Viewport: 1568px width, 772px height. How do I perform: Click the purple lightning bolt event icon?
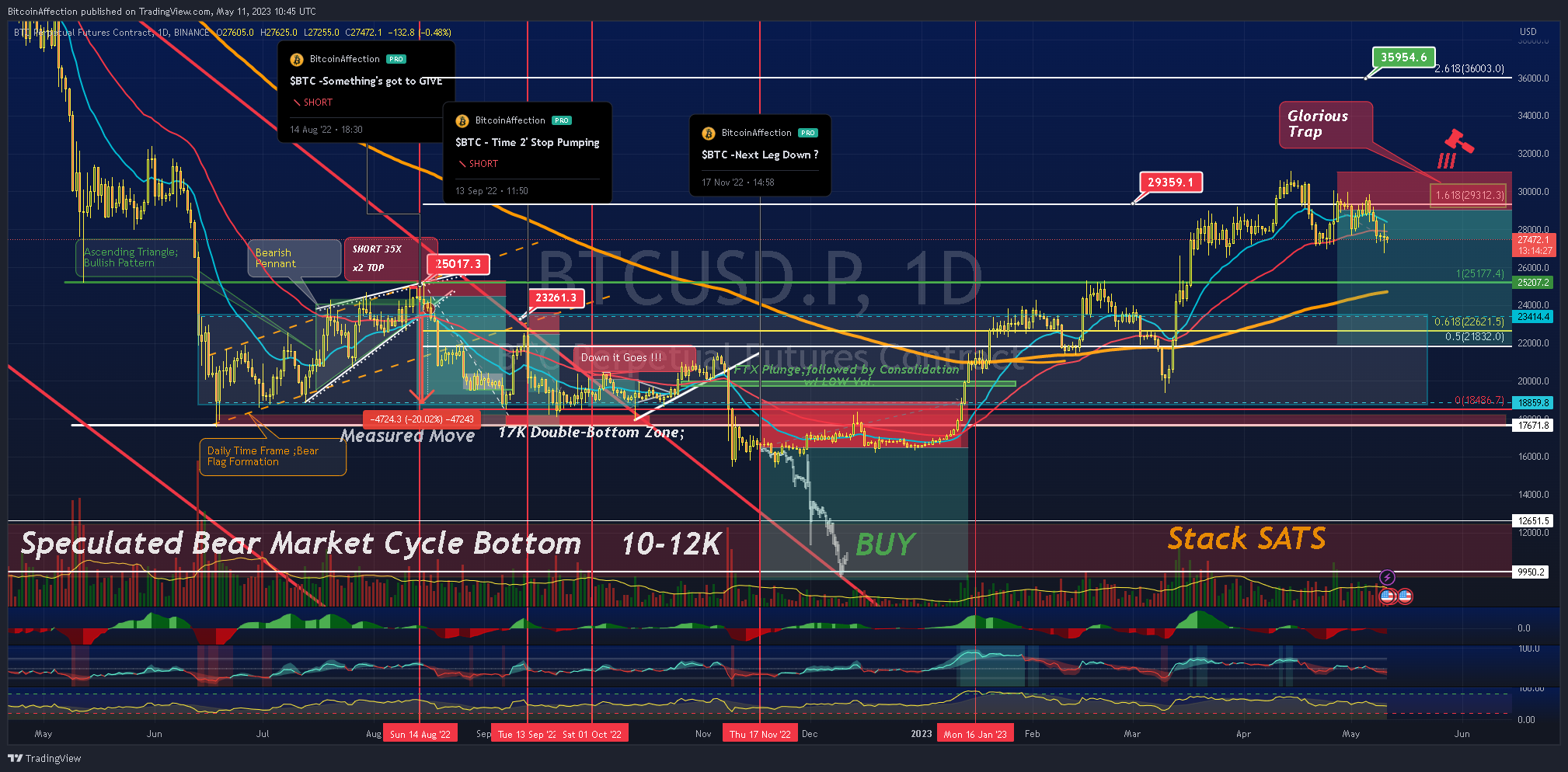tap(1387, 577)
